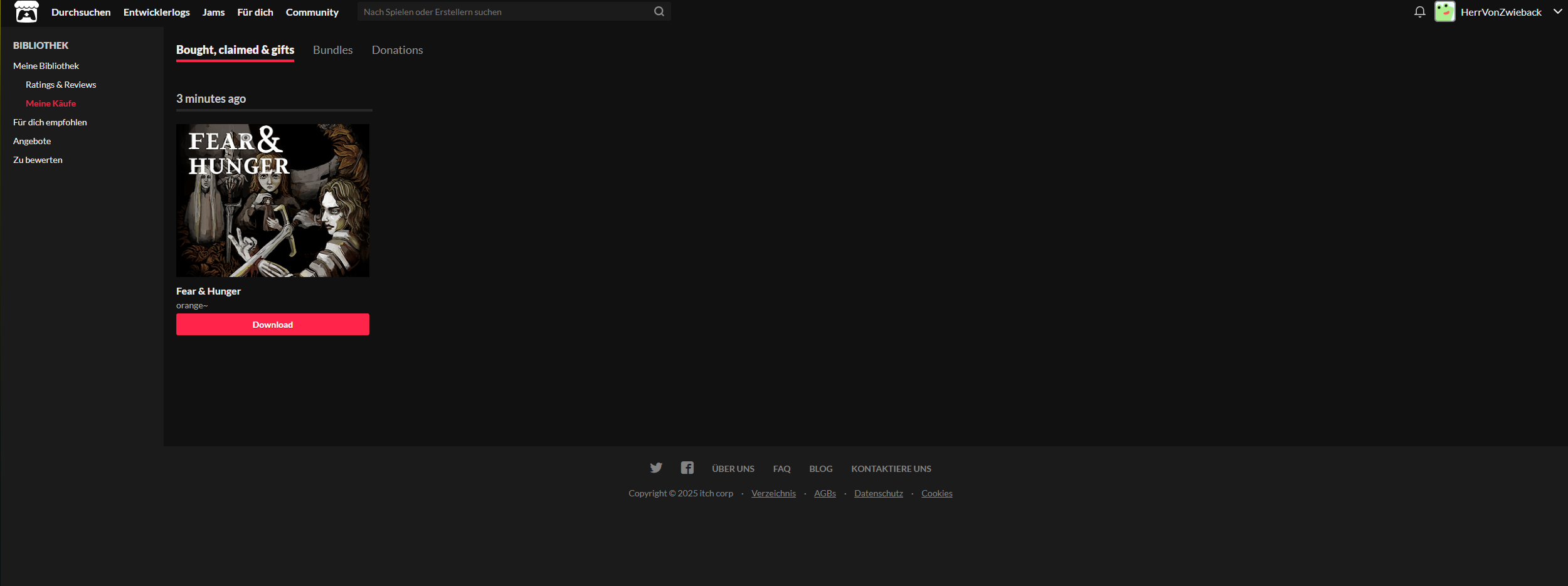This screenshot has height=586, width=1568.
Task: Open the Fear & Hunger title link
Action: click(x=208, y=291)
